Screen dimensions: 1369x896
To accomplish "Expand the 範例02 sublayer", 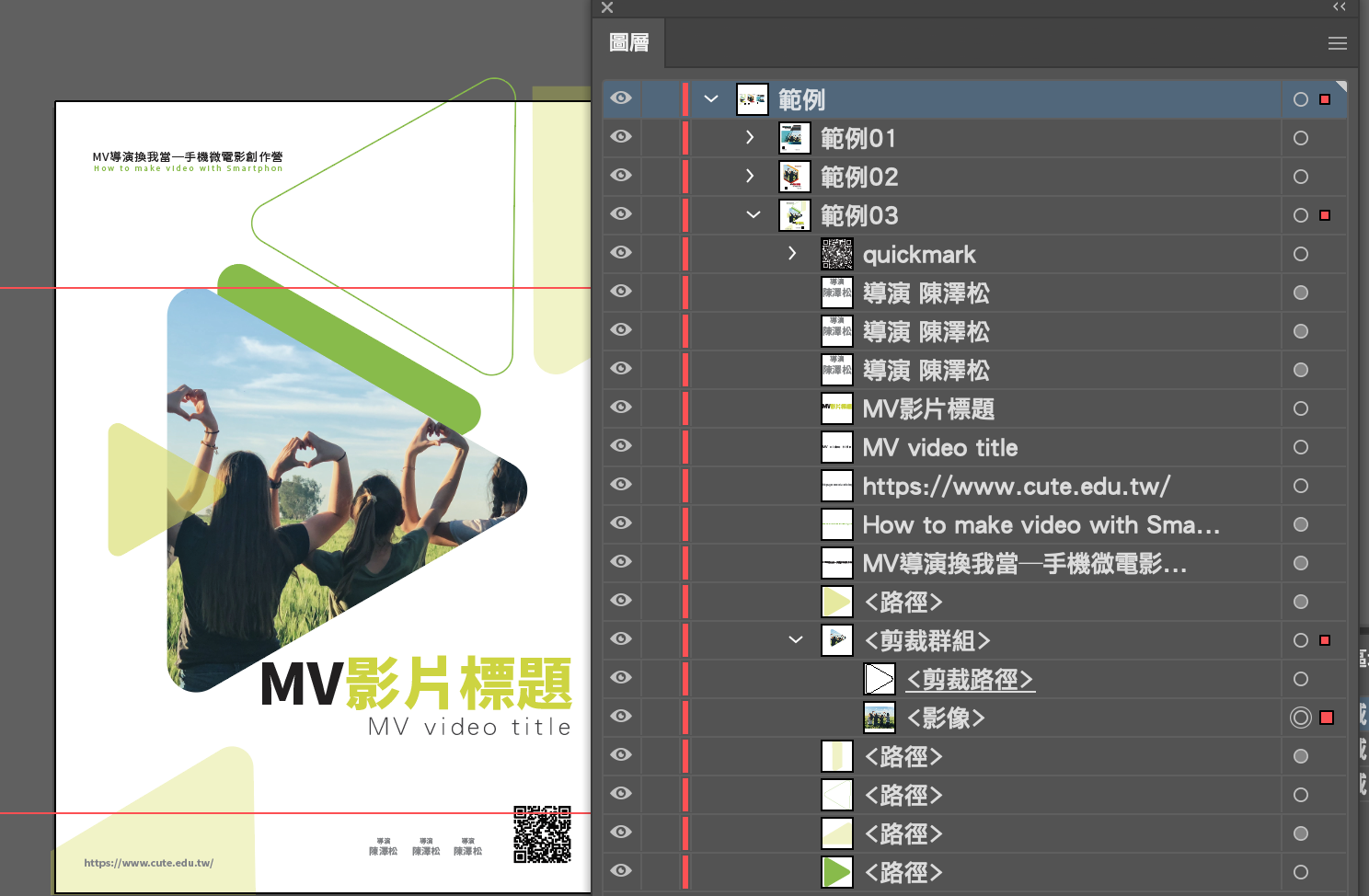I will [750, 176].
